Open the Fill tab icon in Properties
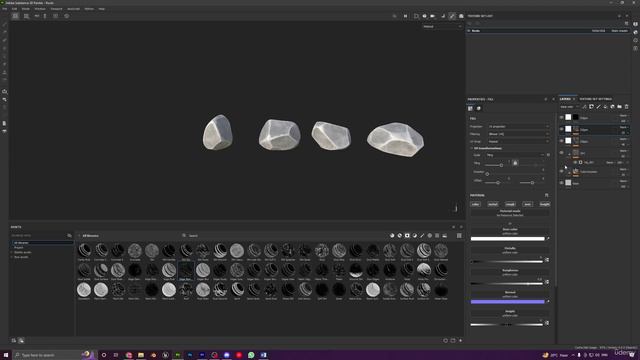Viewport: 640px width, 360px height. point(471,109)
